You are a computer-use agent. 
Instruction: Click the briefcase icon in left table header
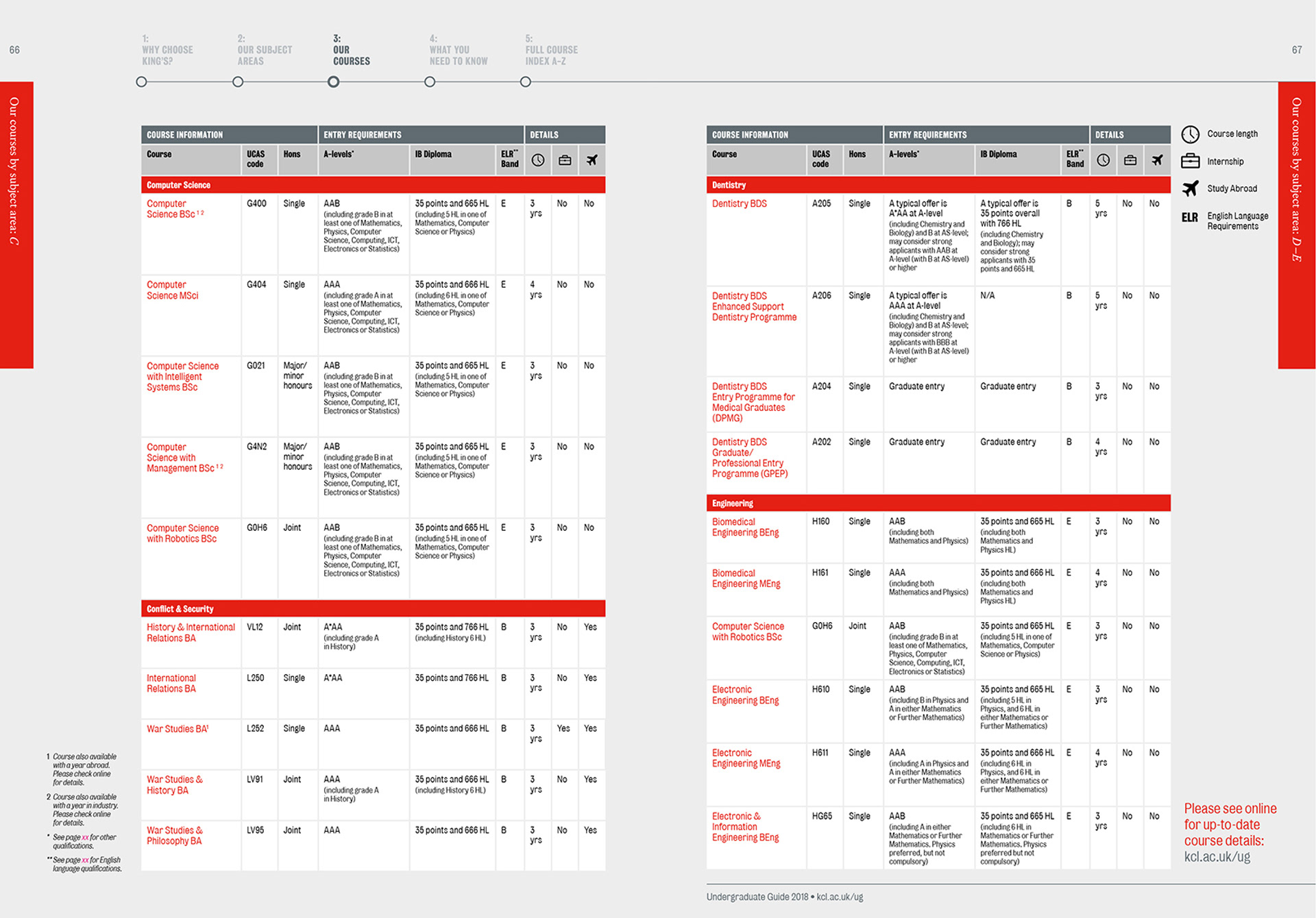565,160
